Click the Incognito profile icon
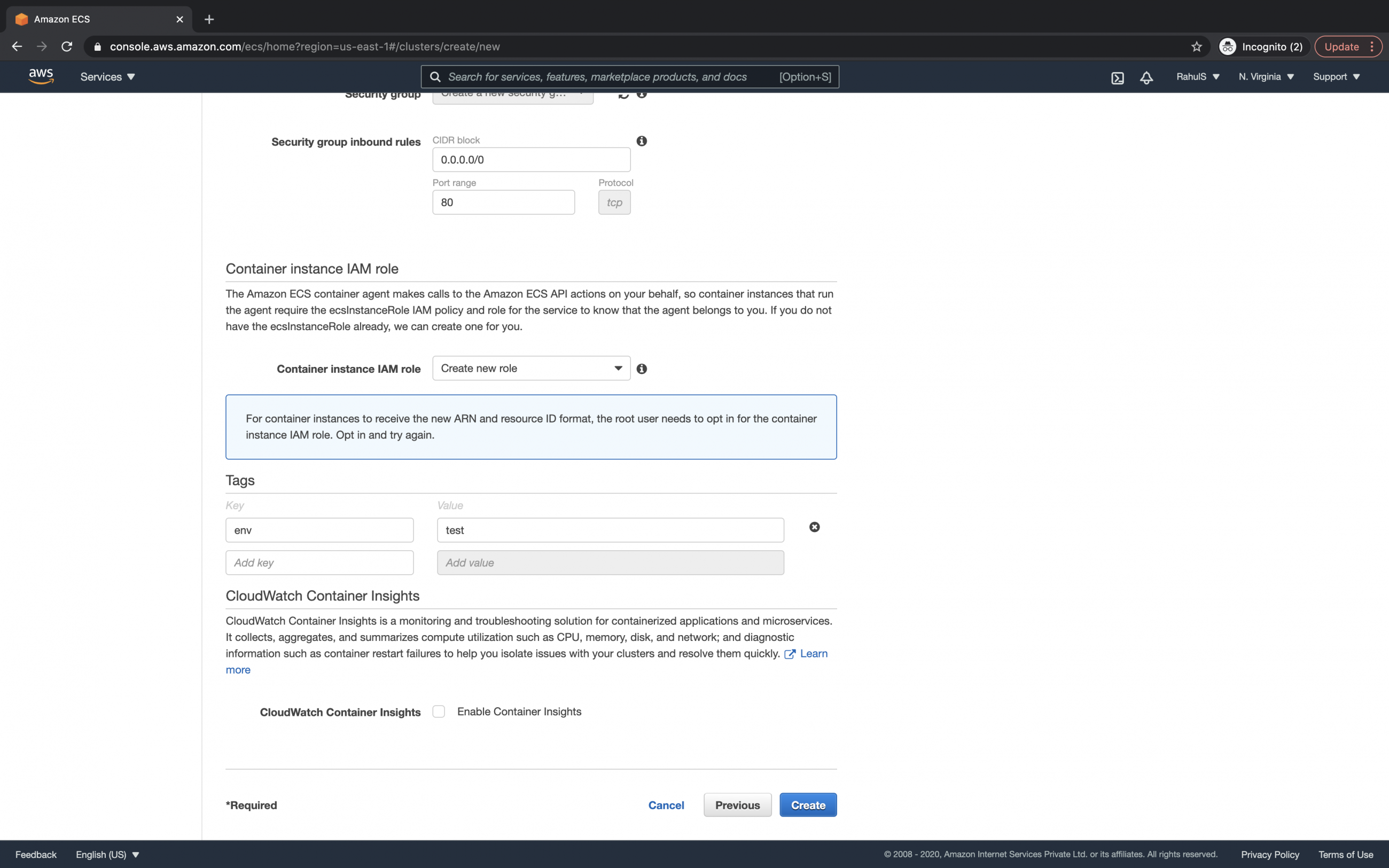The height and width of the screenshot is (868, 1389). point(1227,46)
